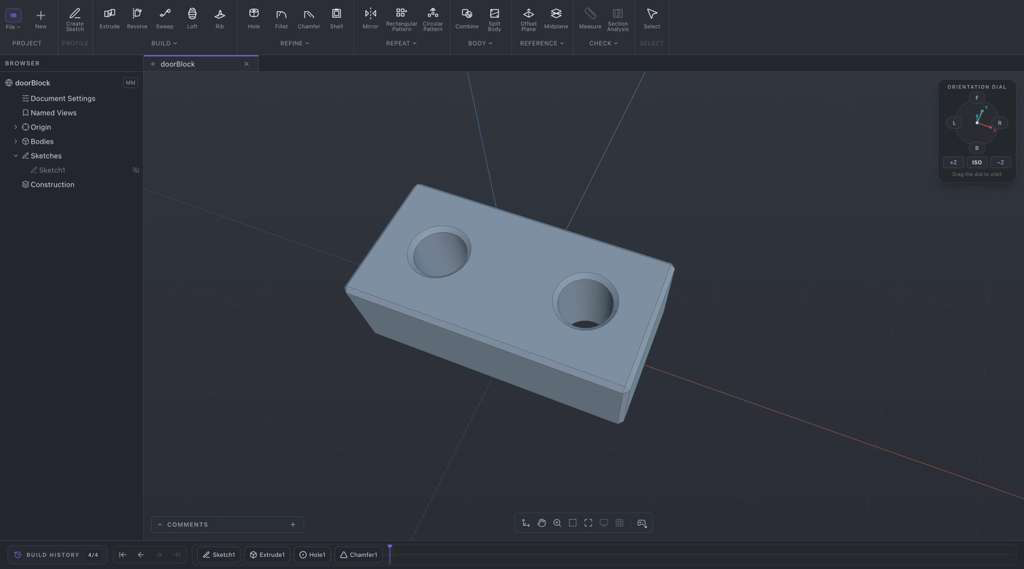Click the fit-to-screen icon in view toolbar
1024x569 pixels.
point(588,523)
